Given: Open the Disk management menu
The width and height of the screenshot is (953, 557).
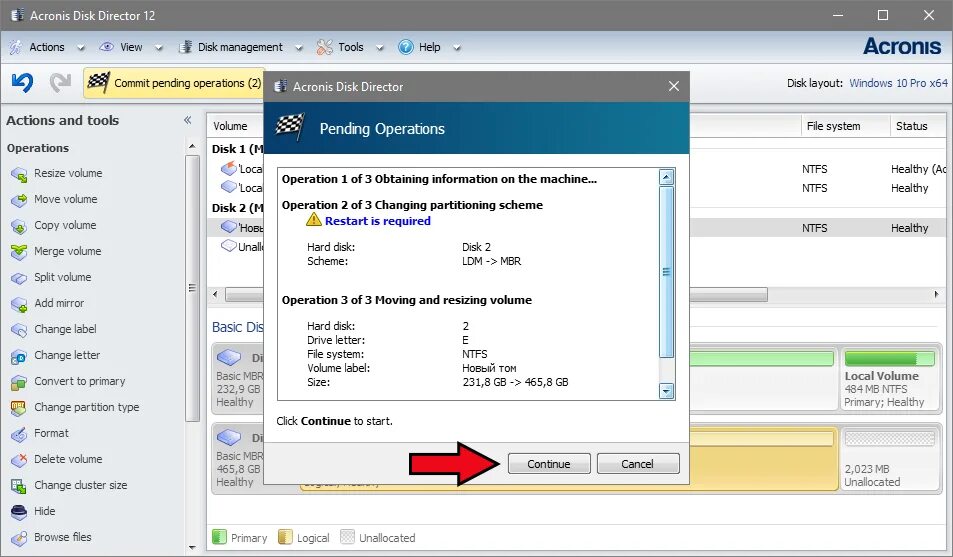Looking at the screenshot, I should click(240, 47).
